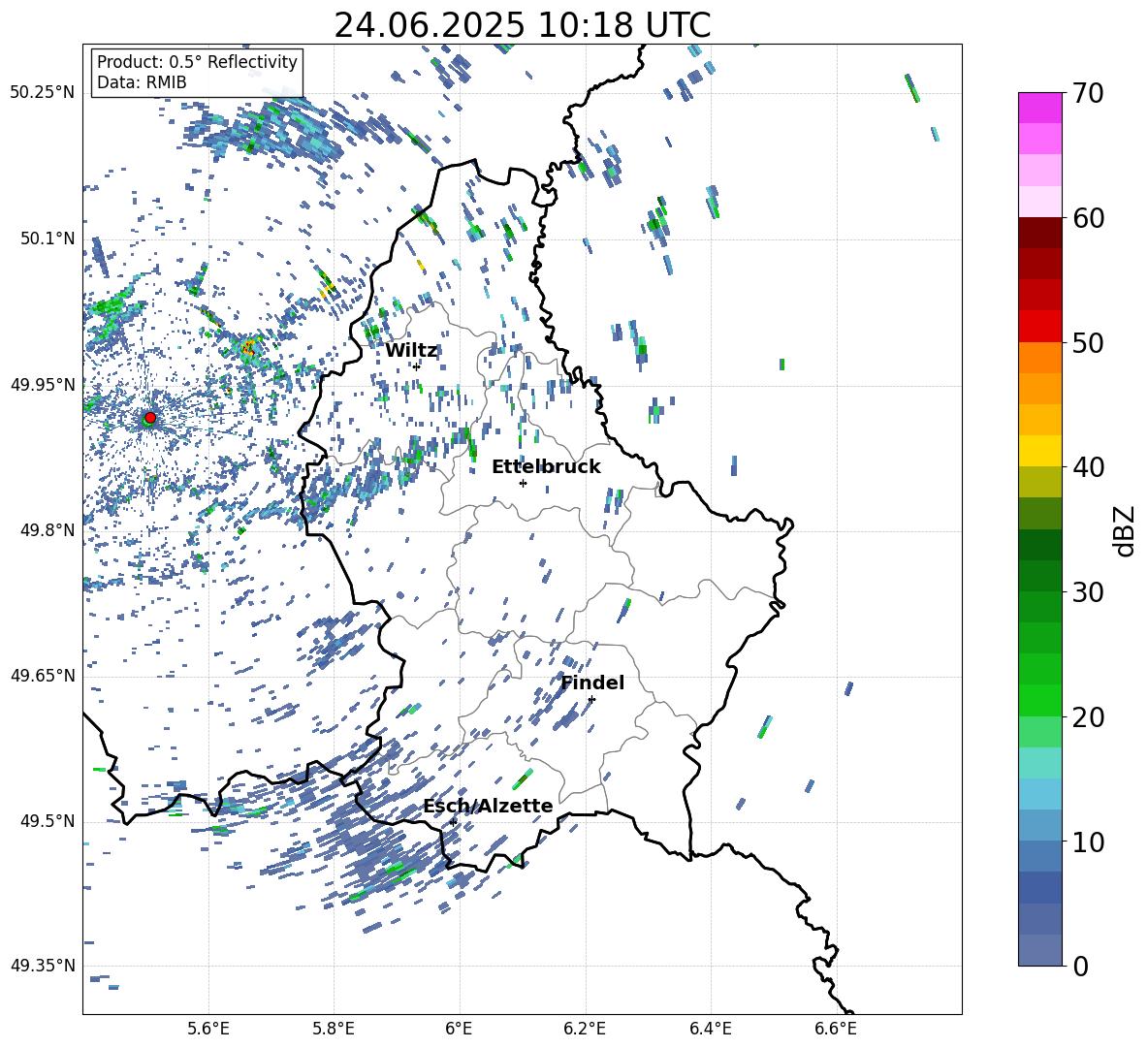Viewport: 1148px width, 1048px height.
Task: Click the red radar site marker dot
Action: click(x=150, y=417)
